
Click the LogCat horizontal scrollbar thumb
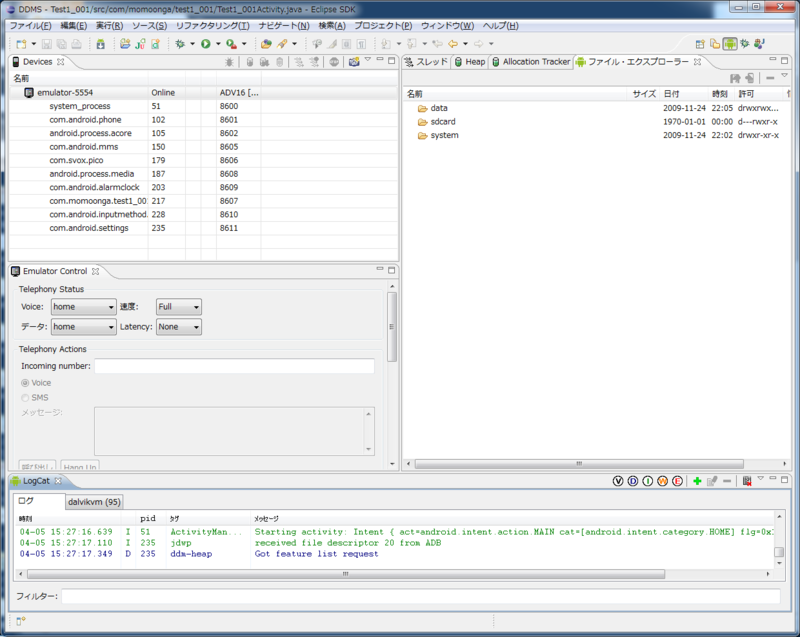(345, 574)
